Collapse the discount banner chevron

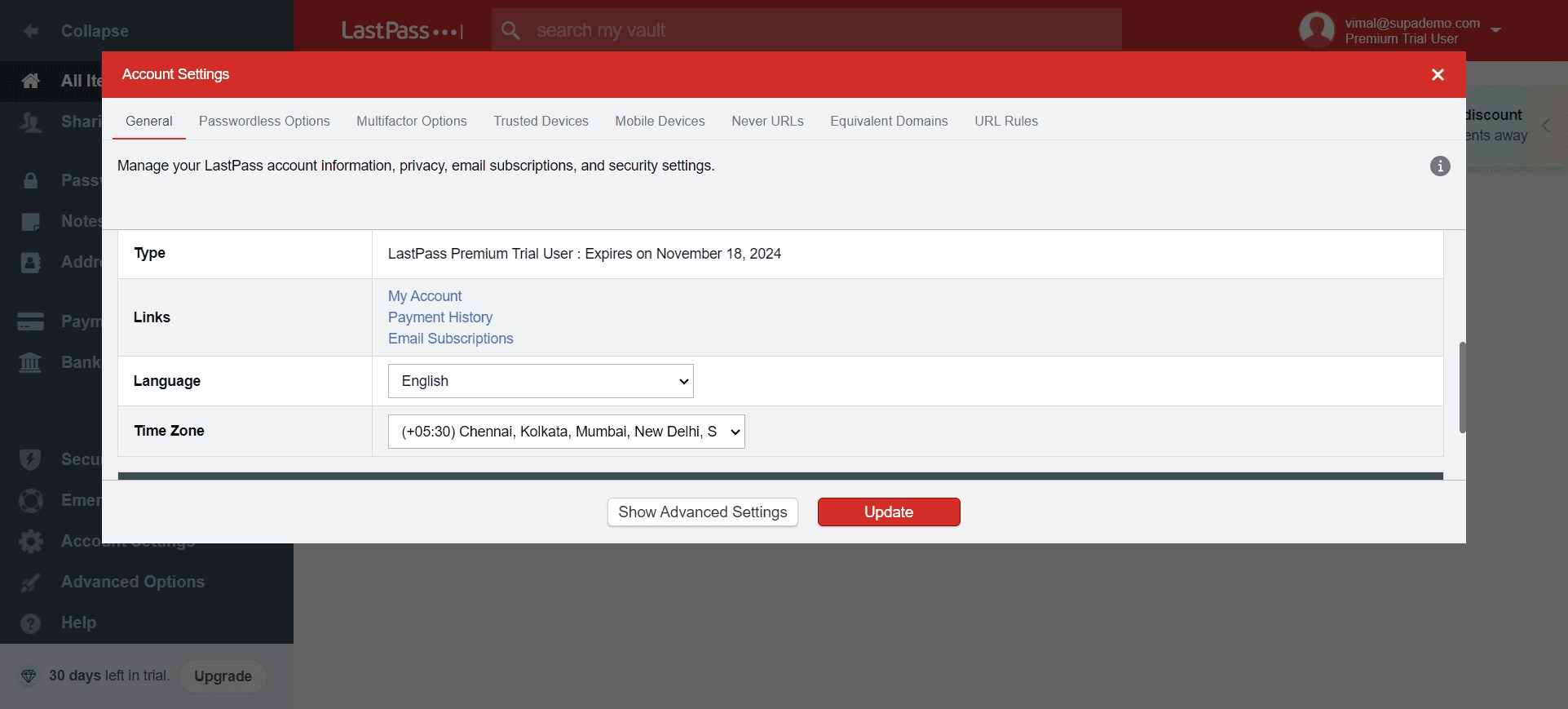coord(1546,126)
